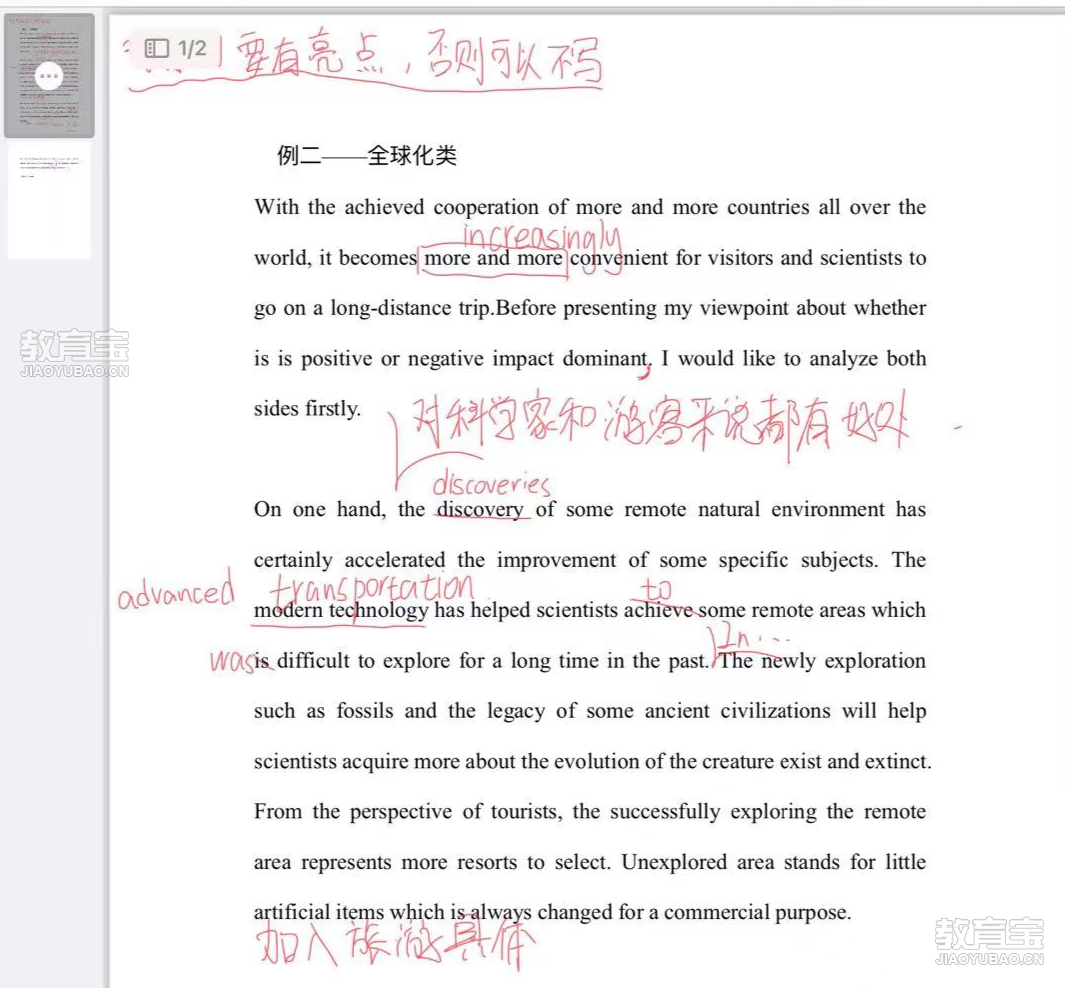Image resolution: width=1065 pixels, height=988 pixels.
Task: Click the underlined phrase "modern technology"
Action: pos(341,610)
